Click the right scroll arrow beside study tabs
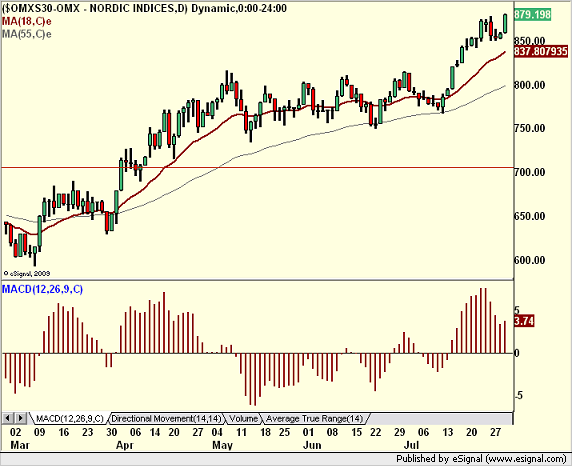The width and height of the screenshot is (572, 466). point(20,418)
